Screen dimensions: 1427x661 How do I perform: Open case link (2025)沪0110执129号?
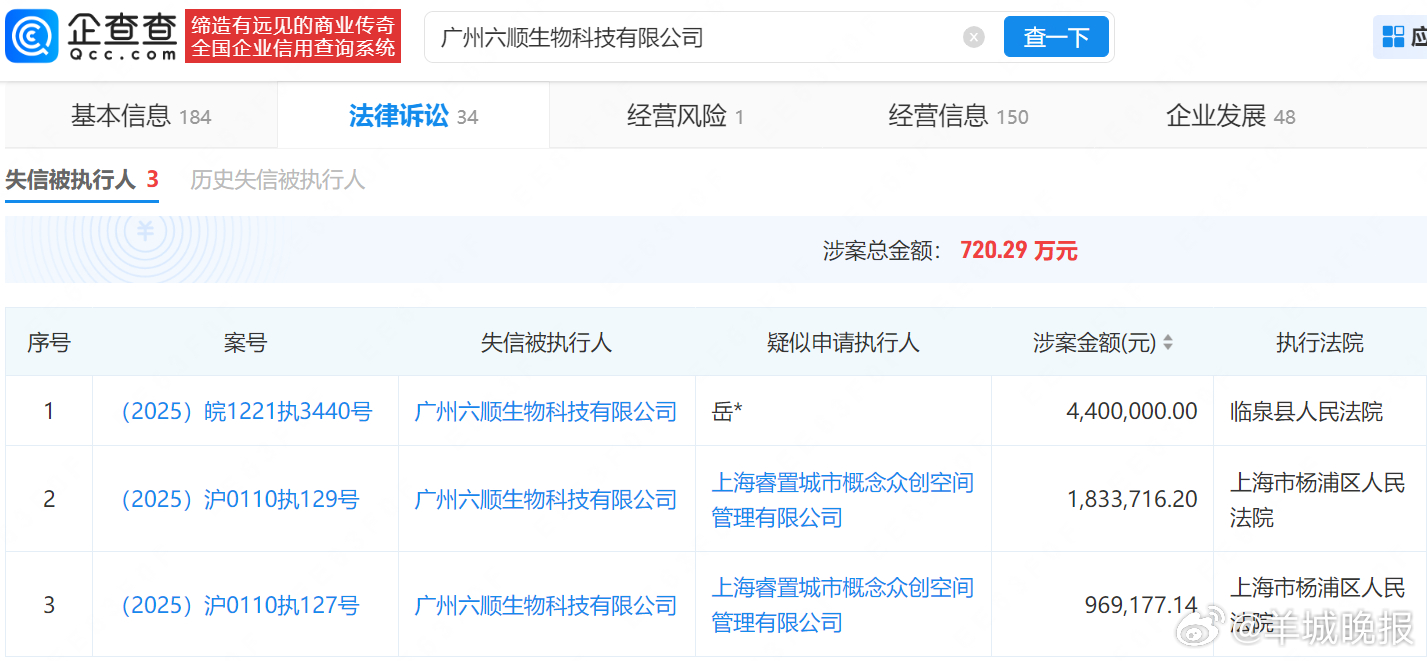click(244, 498)
